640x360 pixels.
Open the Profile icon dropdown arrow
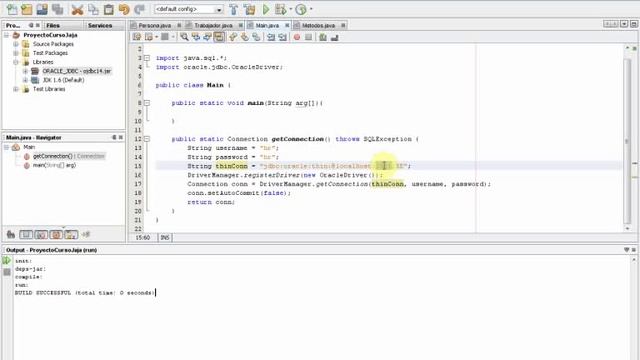[x=311, y=9]
